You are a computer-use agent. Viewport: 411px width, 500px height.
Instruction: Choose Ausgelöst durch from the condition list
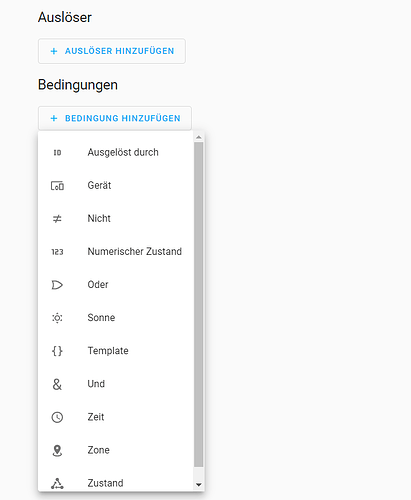(x=116, y=152)
